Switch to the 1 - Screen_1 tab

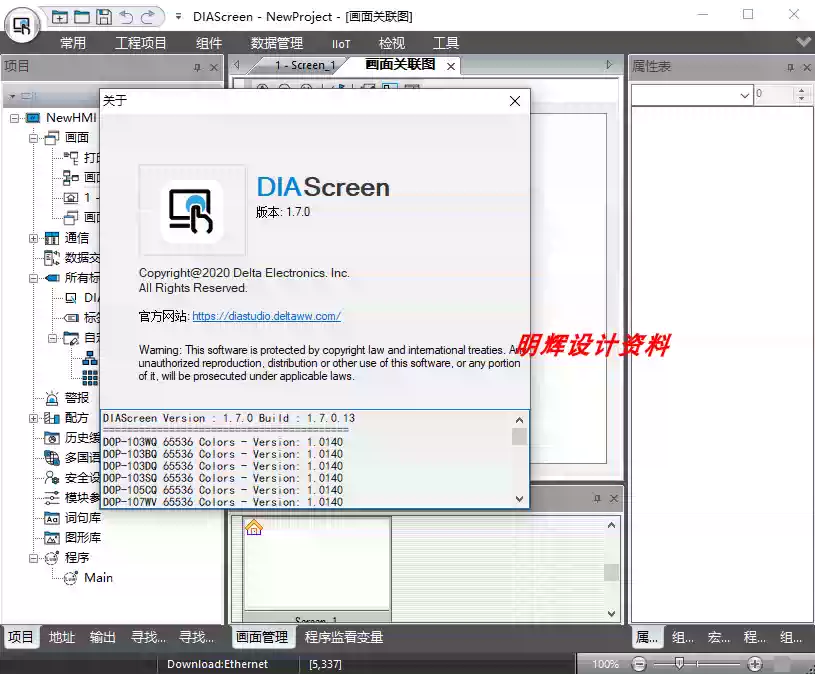[x=306, y=65]
